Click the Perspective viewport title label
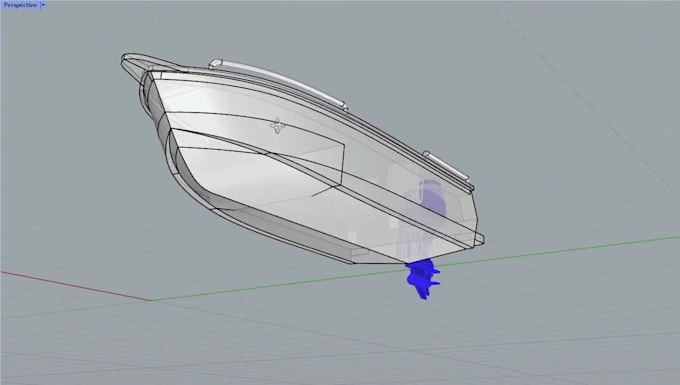 coord(20,5)
